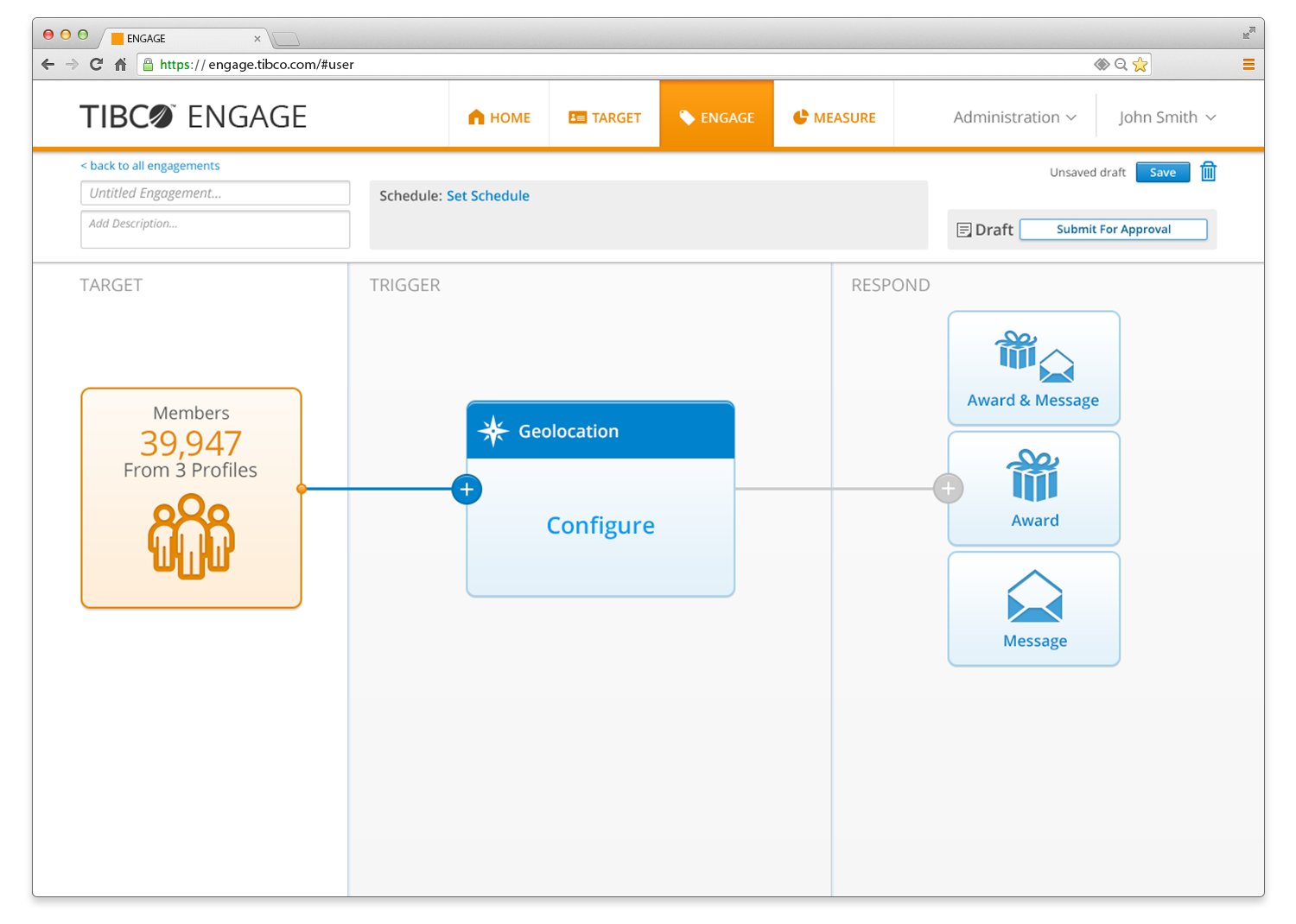Close the ENGAGE browser tab
Viewport: 1296px width, 924px height.
[x=257, y=39]
